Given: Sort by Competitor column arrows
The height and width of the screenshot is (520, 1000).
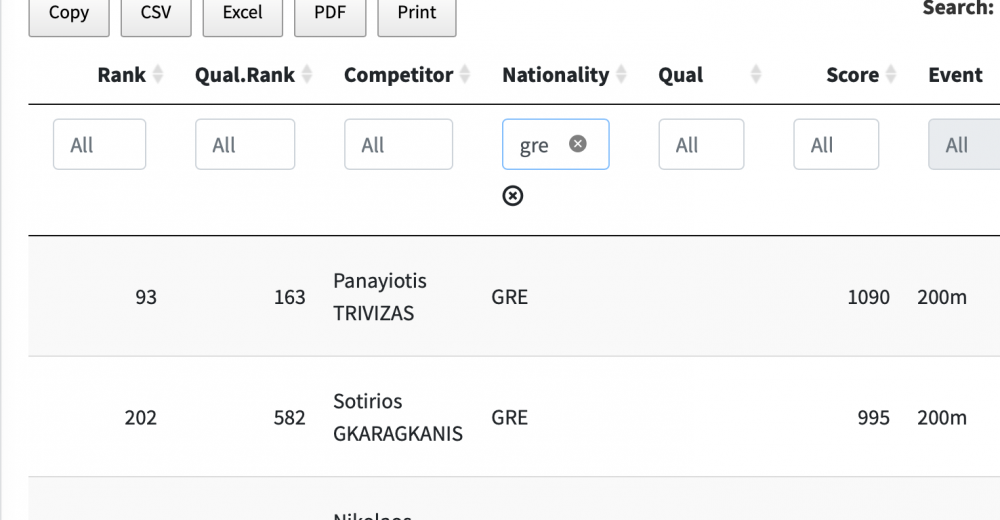Looking at the screenshot, I should click(x=465, y=75).
